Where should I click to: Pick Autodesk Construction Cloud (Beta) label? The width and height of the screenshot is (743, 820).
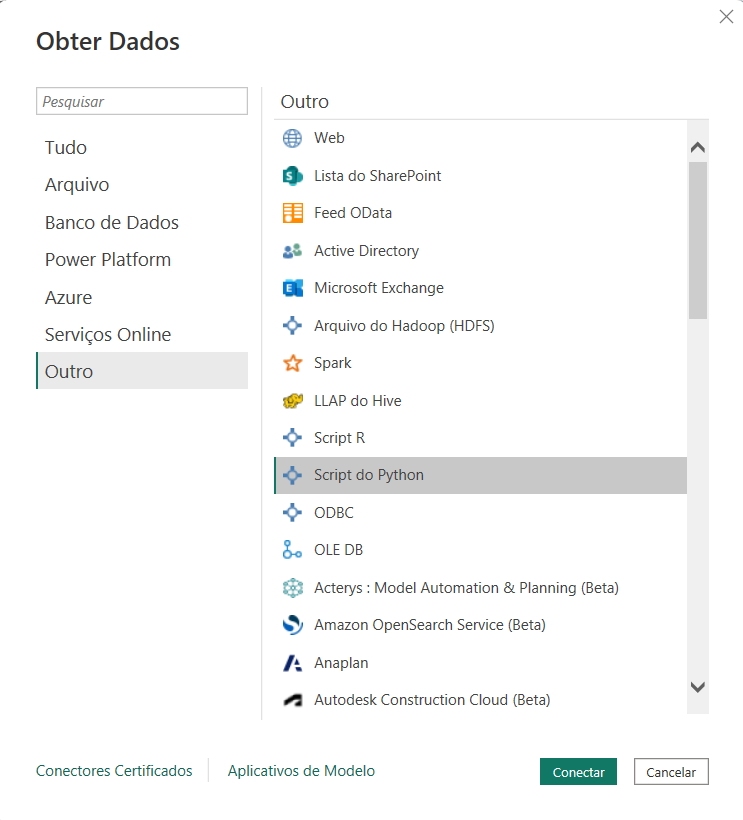tap(432, 700)
